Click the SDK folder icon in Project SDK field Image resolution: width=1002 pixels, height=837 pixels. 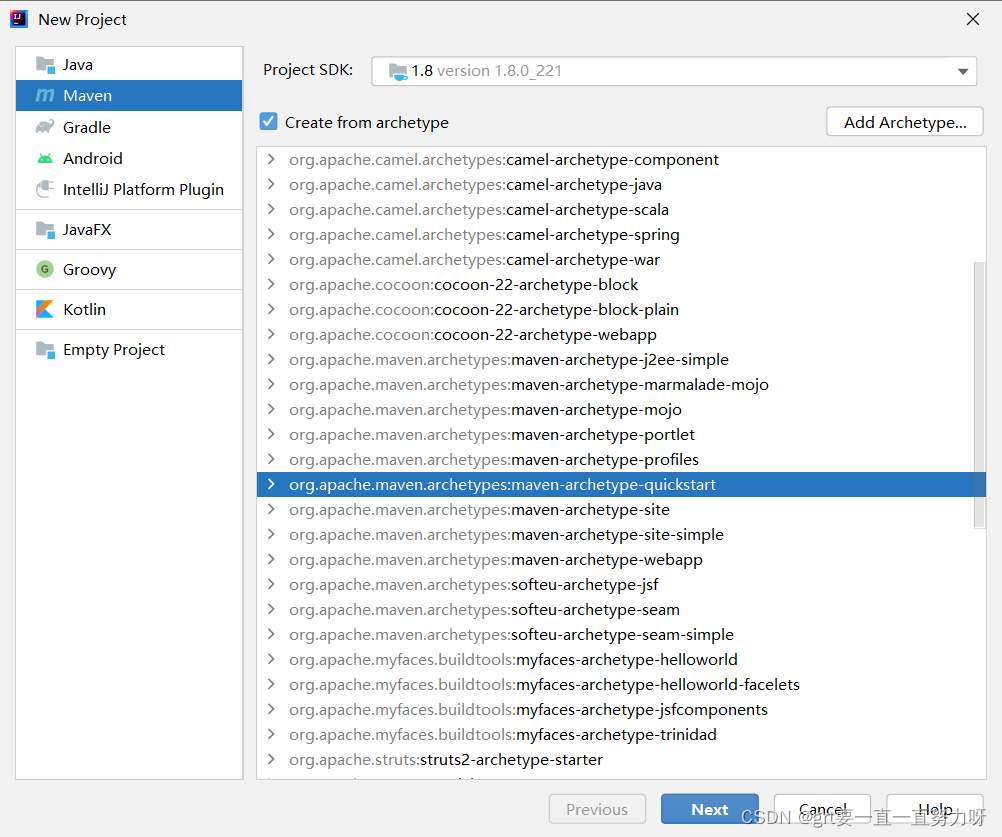[x=397, y=71]
